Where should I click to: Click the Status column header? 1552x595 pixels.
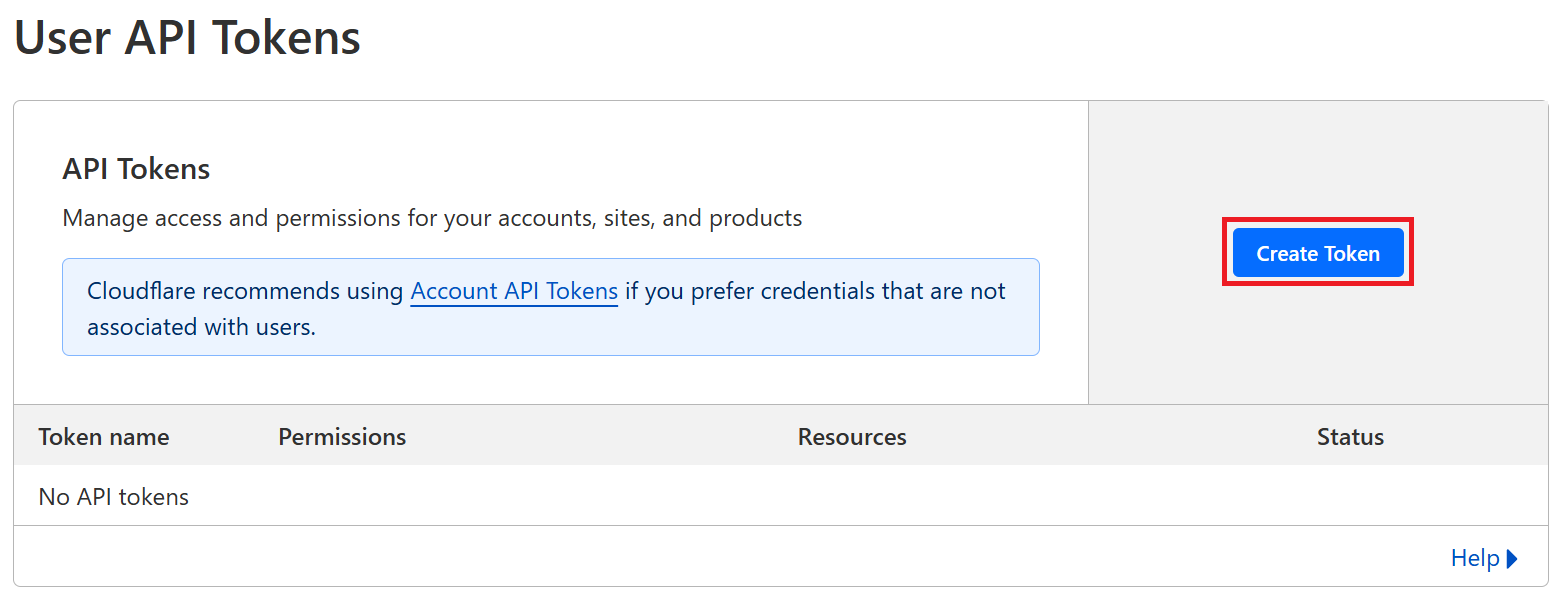(x=1350, y=437)
